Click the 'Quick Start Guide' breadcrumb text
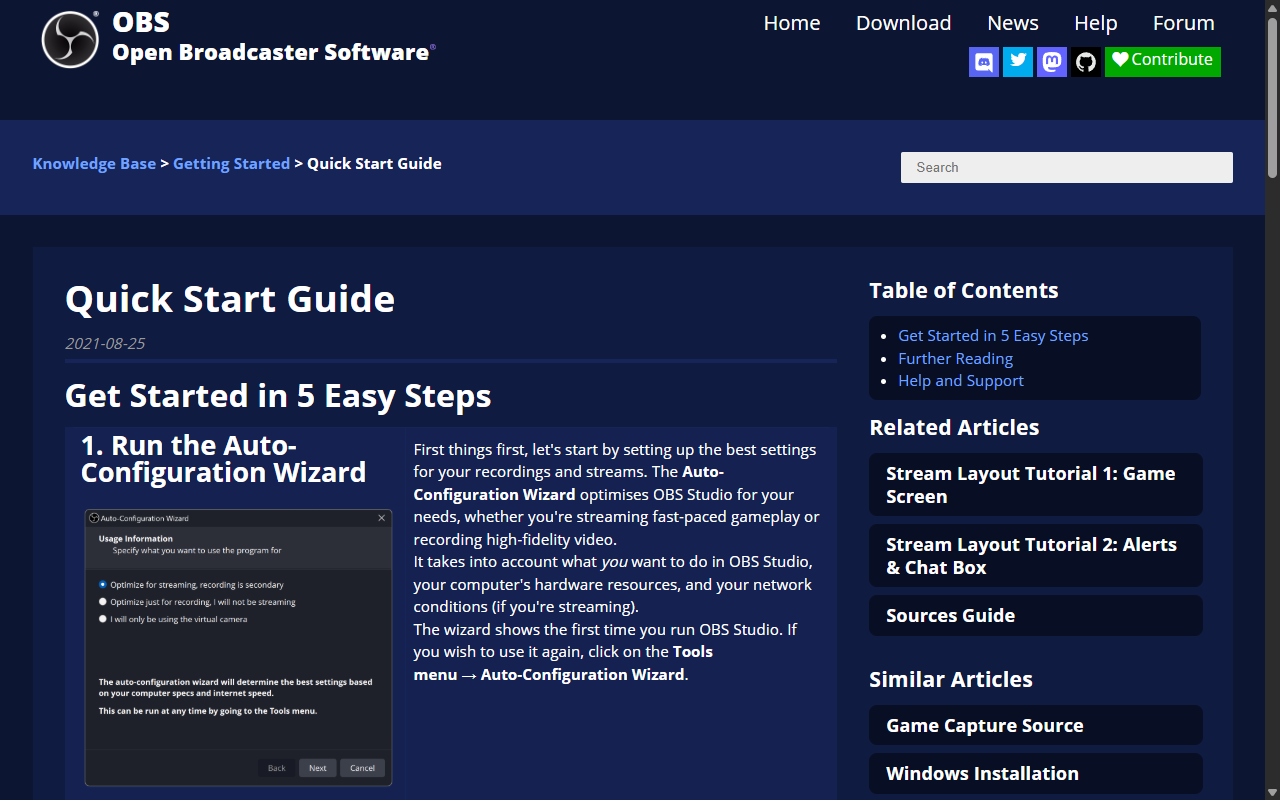 [374, 163]
